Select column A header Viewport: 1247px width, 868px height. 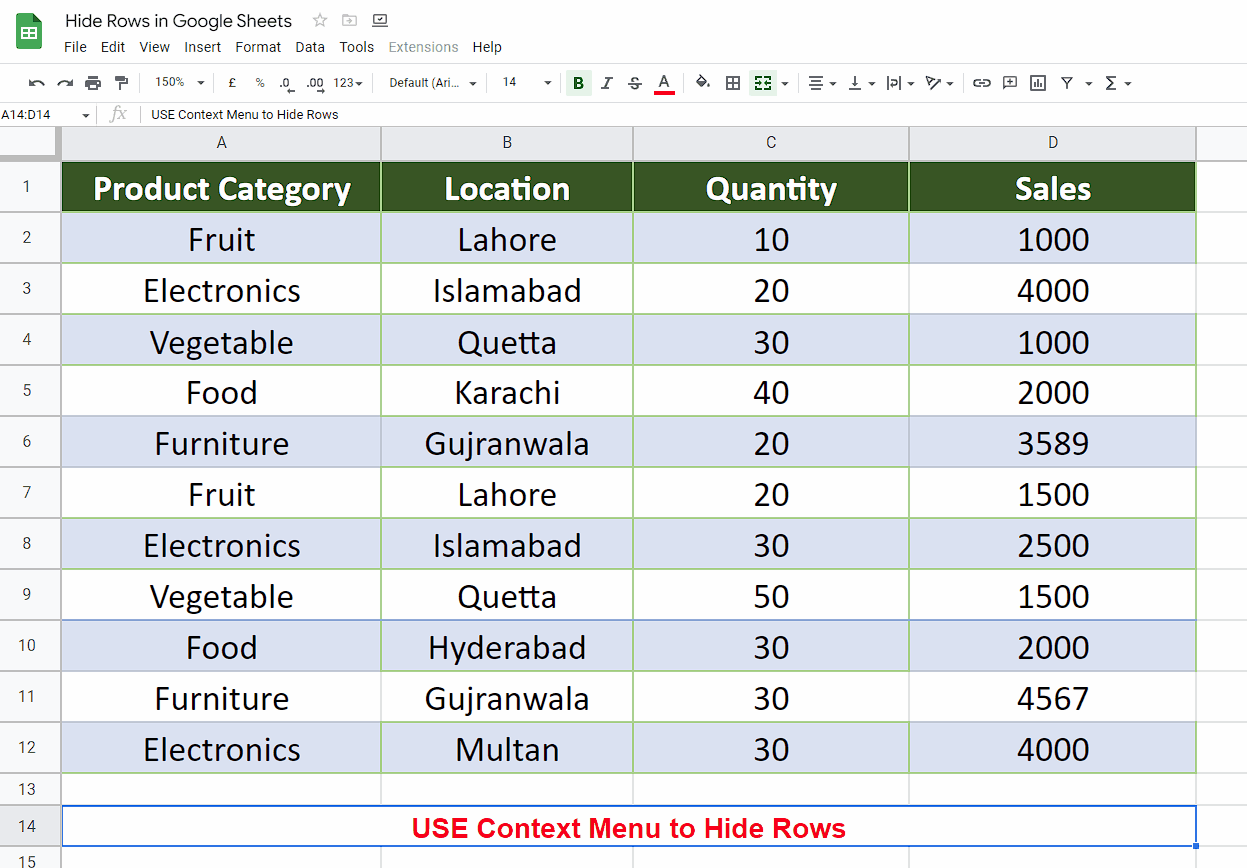(x=221, y=143)
